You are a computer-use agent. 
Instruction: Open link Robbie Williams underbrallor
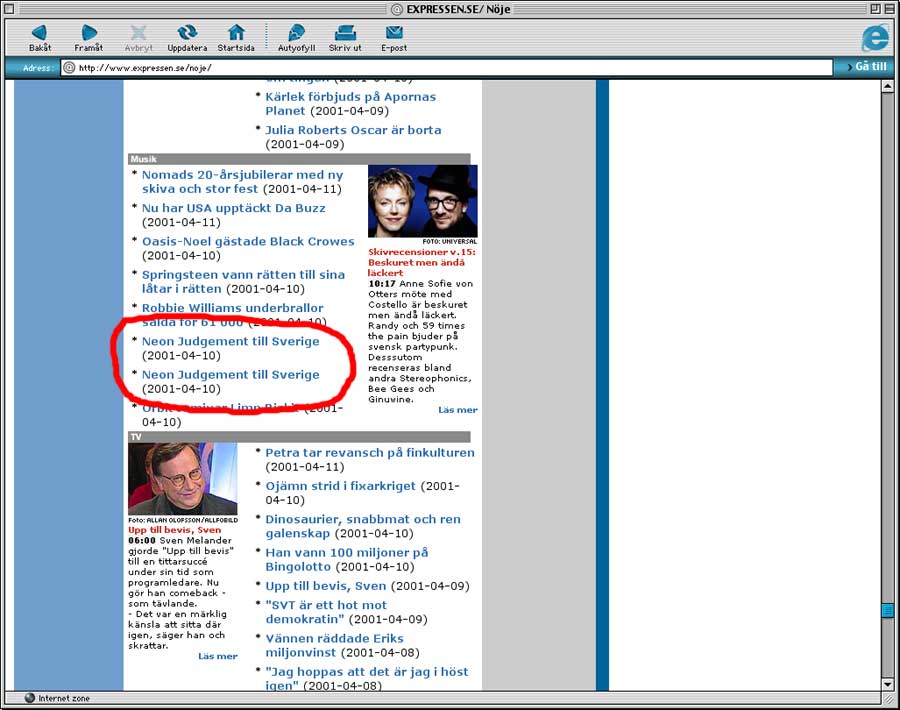click(x=232, y=308)
